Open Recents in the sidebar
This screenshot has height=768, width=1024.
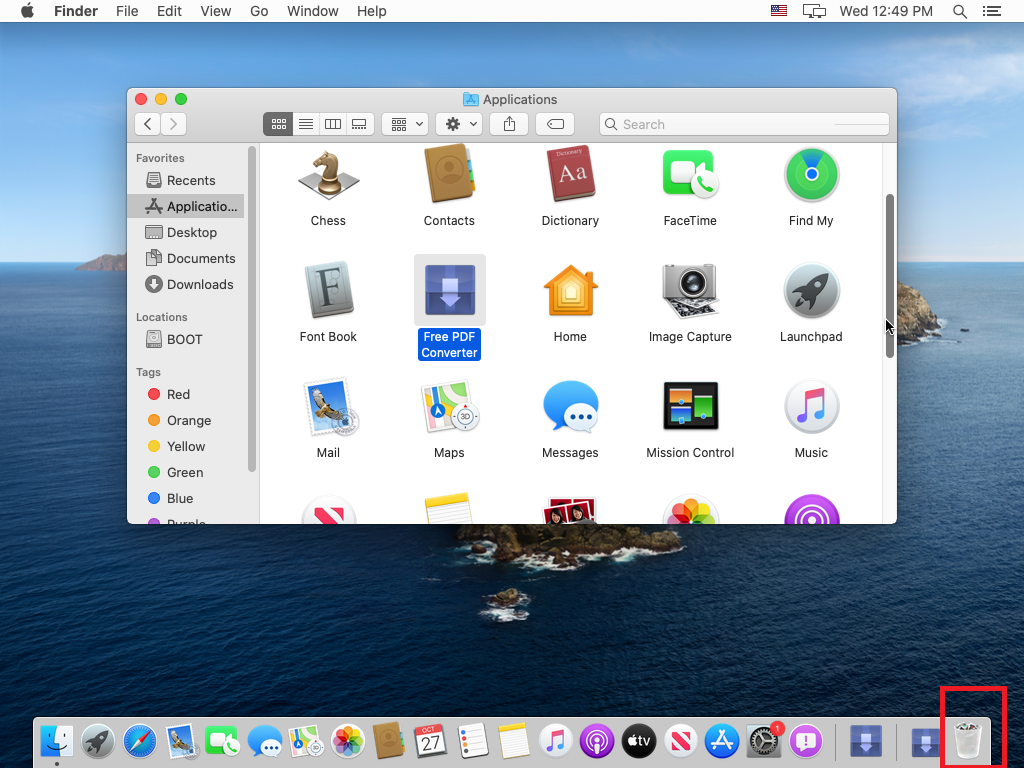[185, 180]
